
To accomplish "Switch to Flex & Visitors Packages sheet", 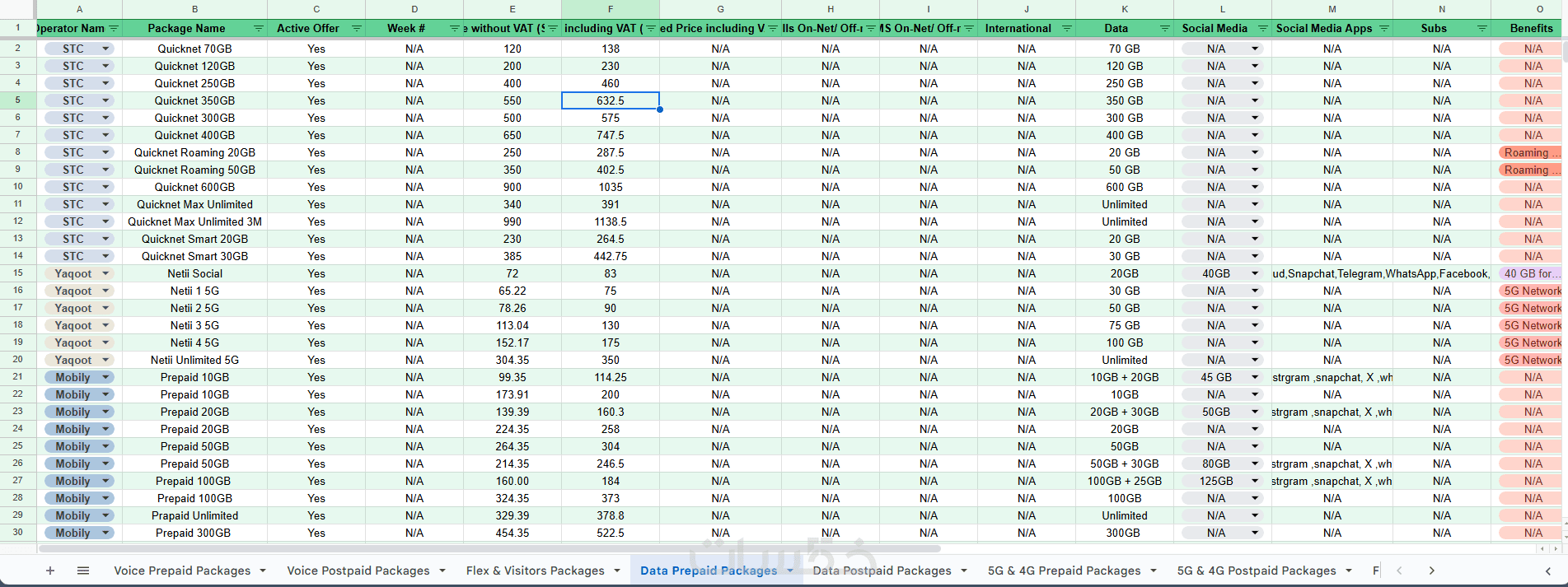I will pos(536,571).
